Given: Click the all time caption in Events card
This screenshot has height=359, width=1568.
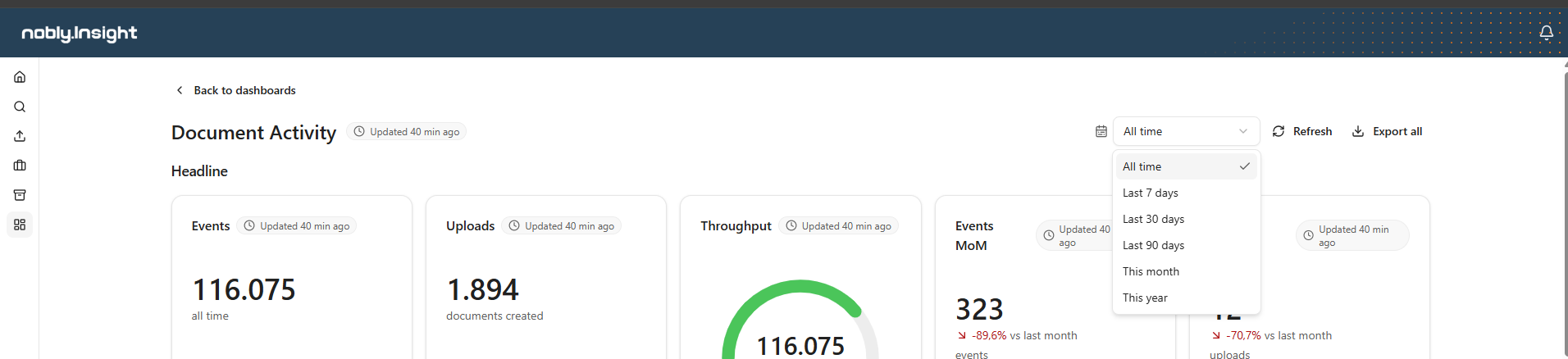Looking at the screenshot, I should [210, 316].
